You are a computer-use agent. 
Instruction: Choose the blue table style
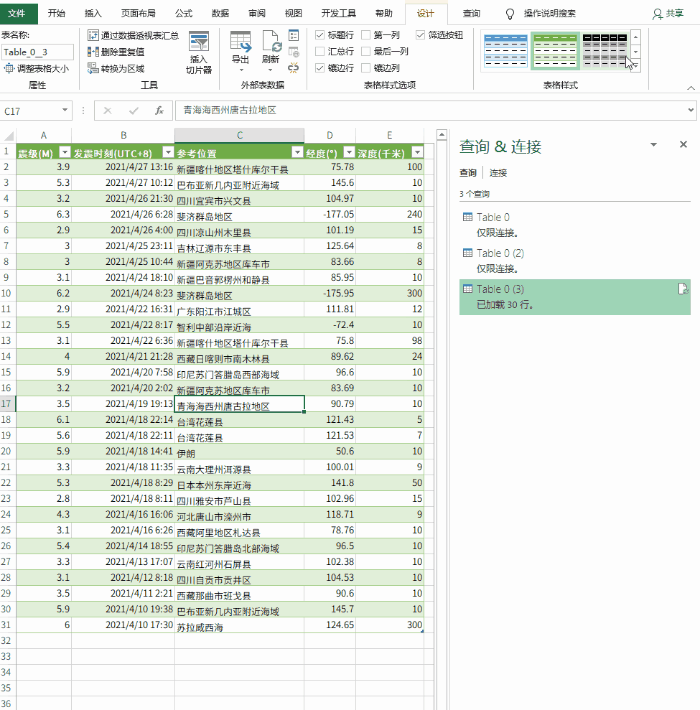506,51
